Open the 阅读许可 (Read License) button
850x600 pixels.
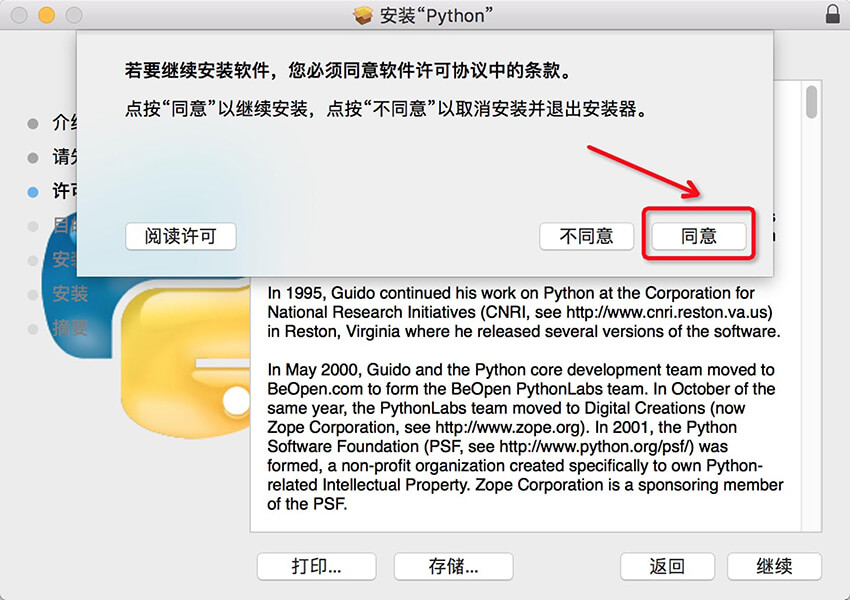click(181, 236)
